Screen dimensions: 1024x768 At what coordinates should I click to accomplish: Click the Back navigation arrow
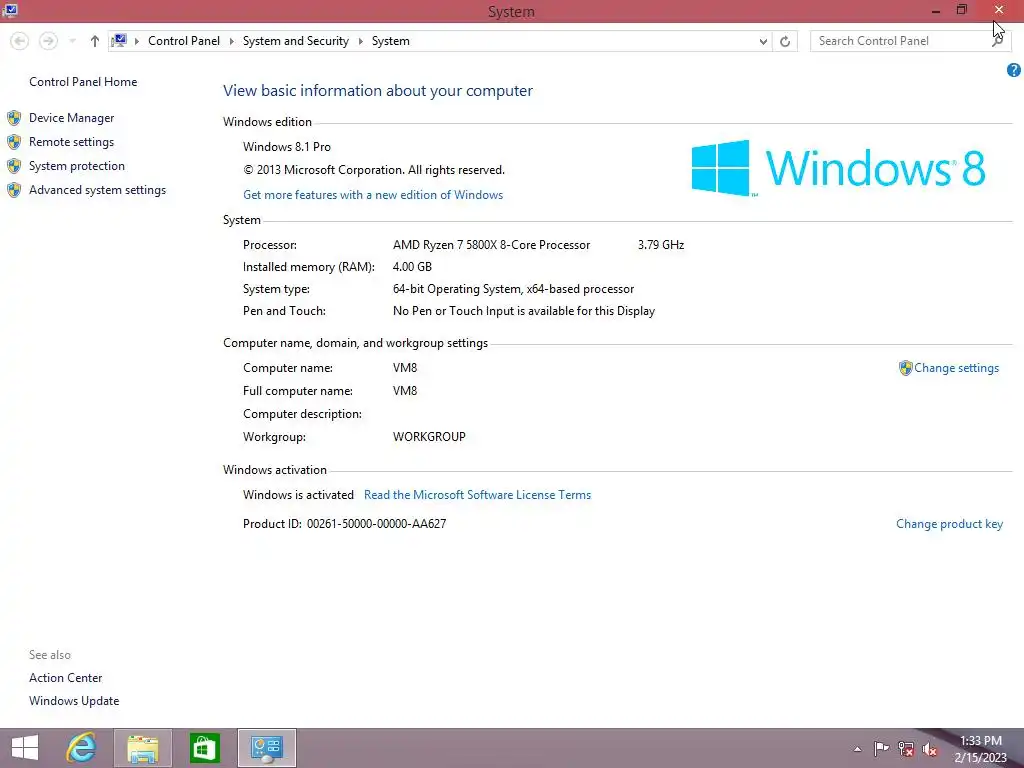(x=20, y=41)
